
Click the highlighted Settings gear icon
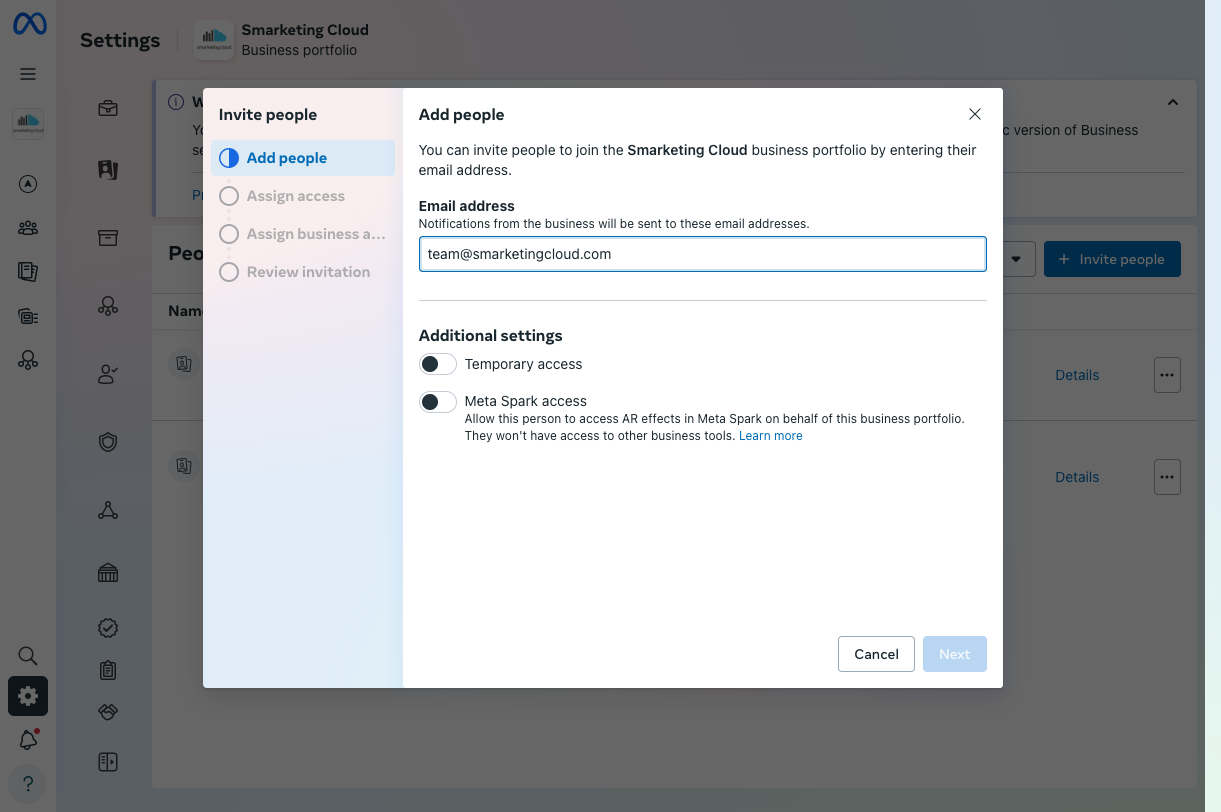[28, 696]
